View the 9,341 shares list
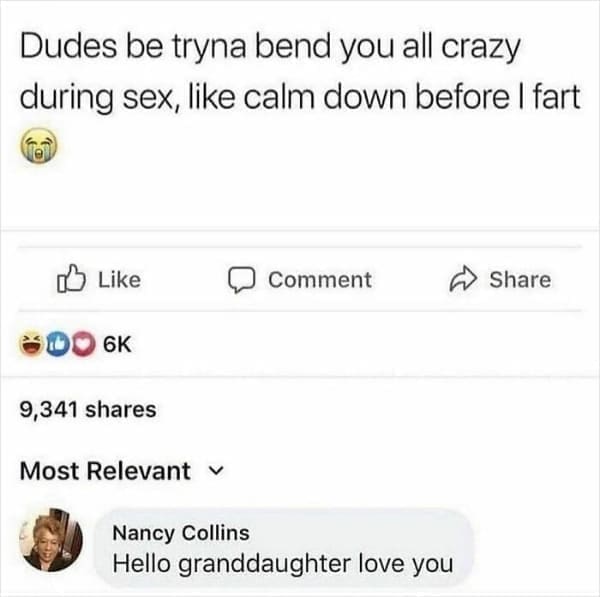Screen dimensions: 600x597 click(88, 409)
